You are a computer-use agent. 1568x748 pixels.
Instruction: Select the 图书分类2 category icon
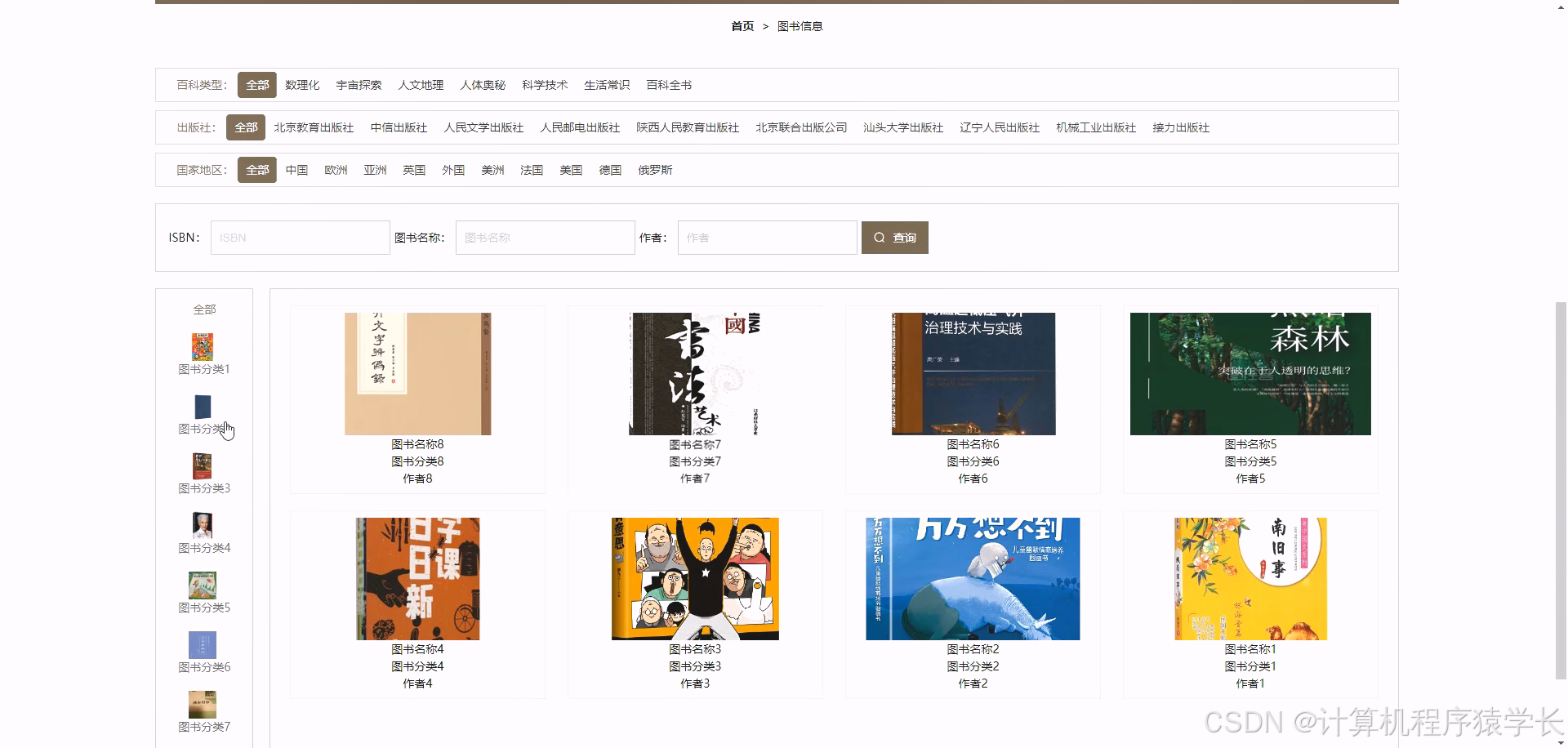coord(202,406)
